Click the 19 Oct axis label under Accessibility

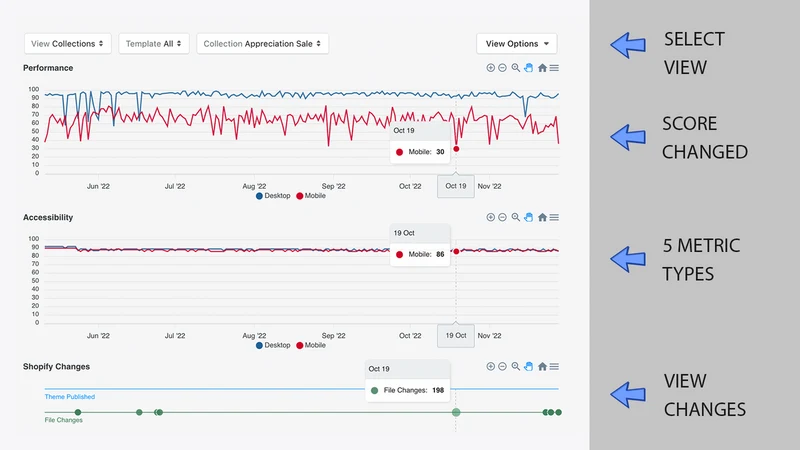point(456,336)
